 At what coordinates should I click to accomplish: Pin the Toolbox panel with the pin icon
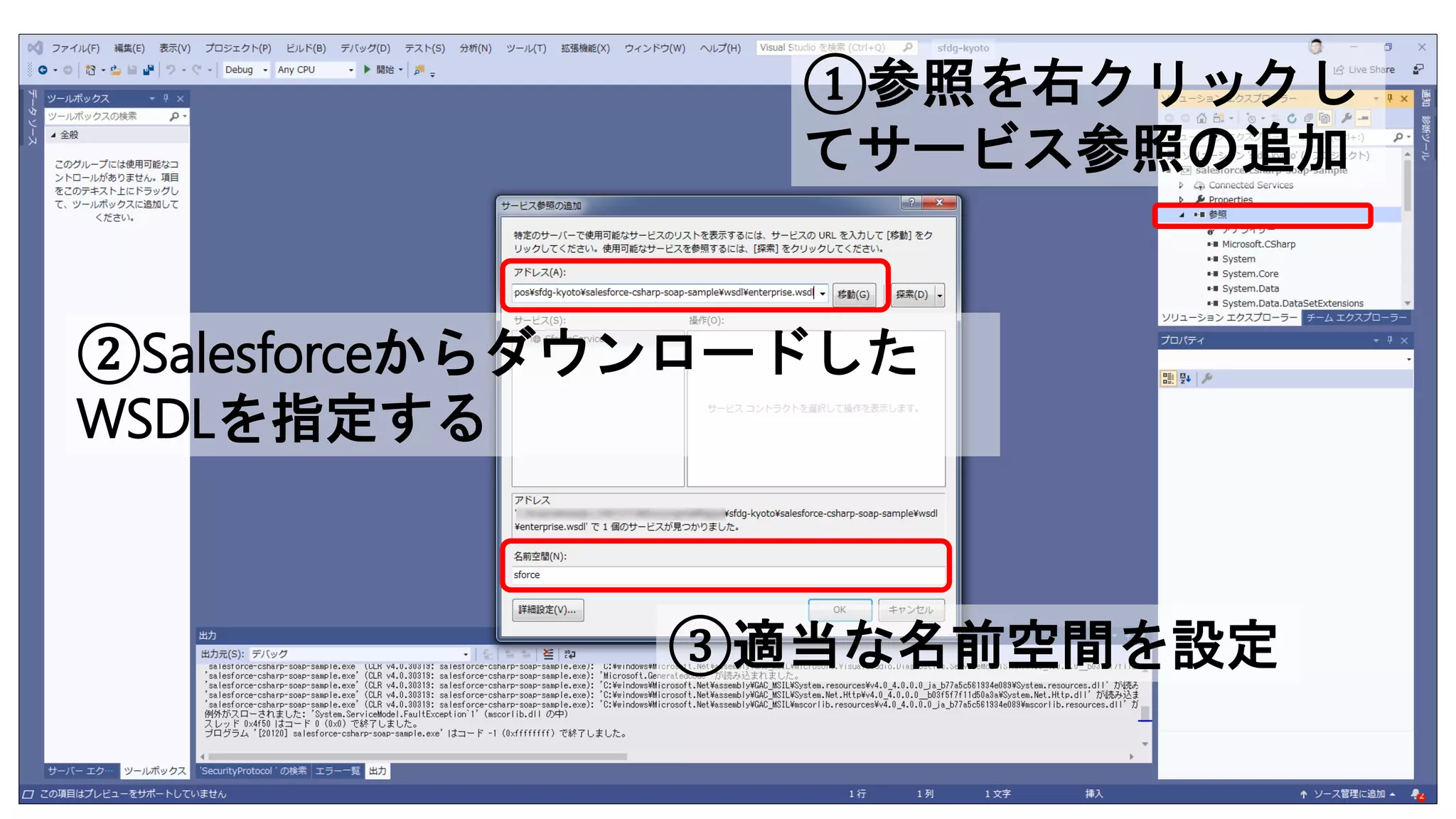[166, 98]
